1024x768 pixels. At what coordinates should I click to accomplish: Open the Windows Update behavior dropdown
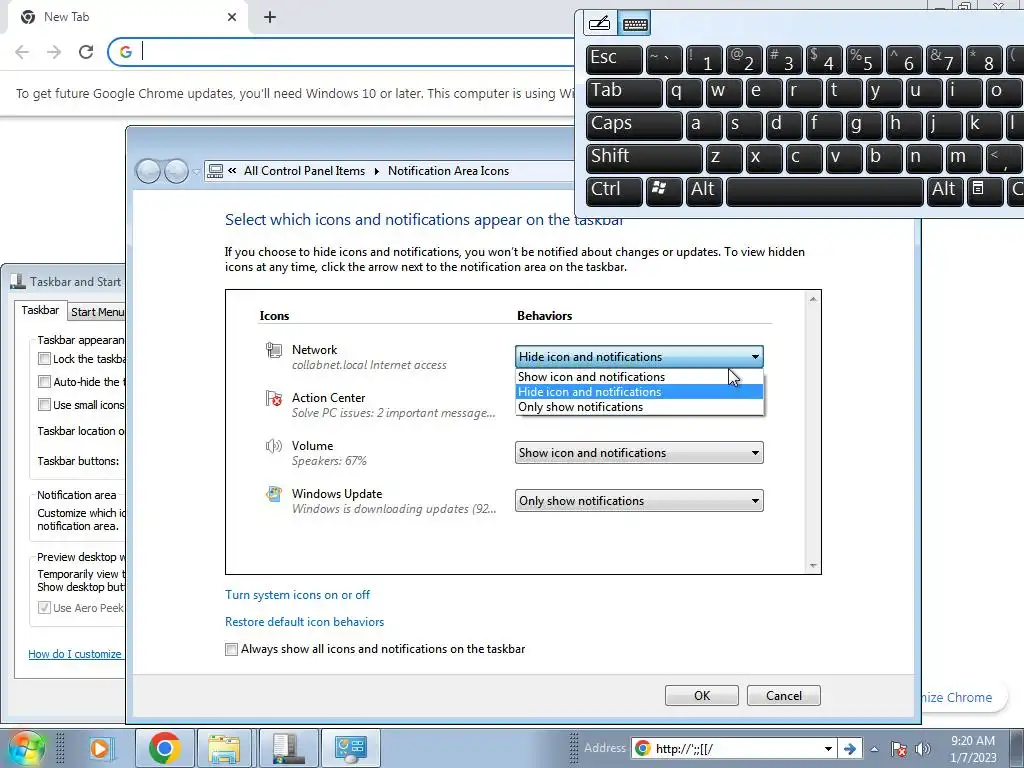(639, 501)
